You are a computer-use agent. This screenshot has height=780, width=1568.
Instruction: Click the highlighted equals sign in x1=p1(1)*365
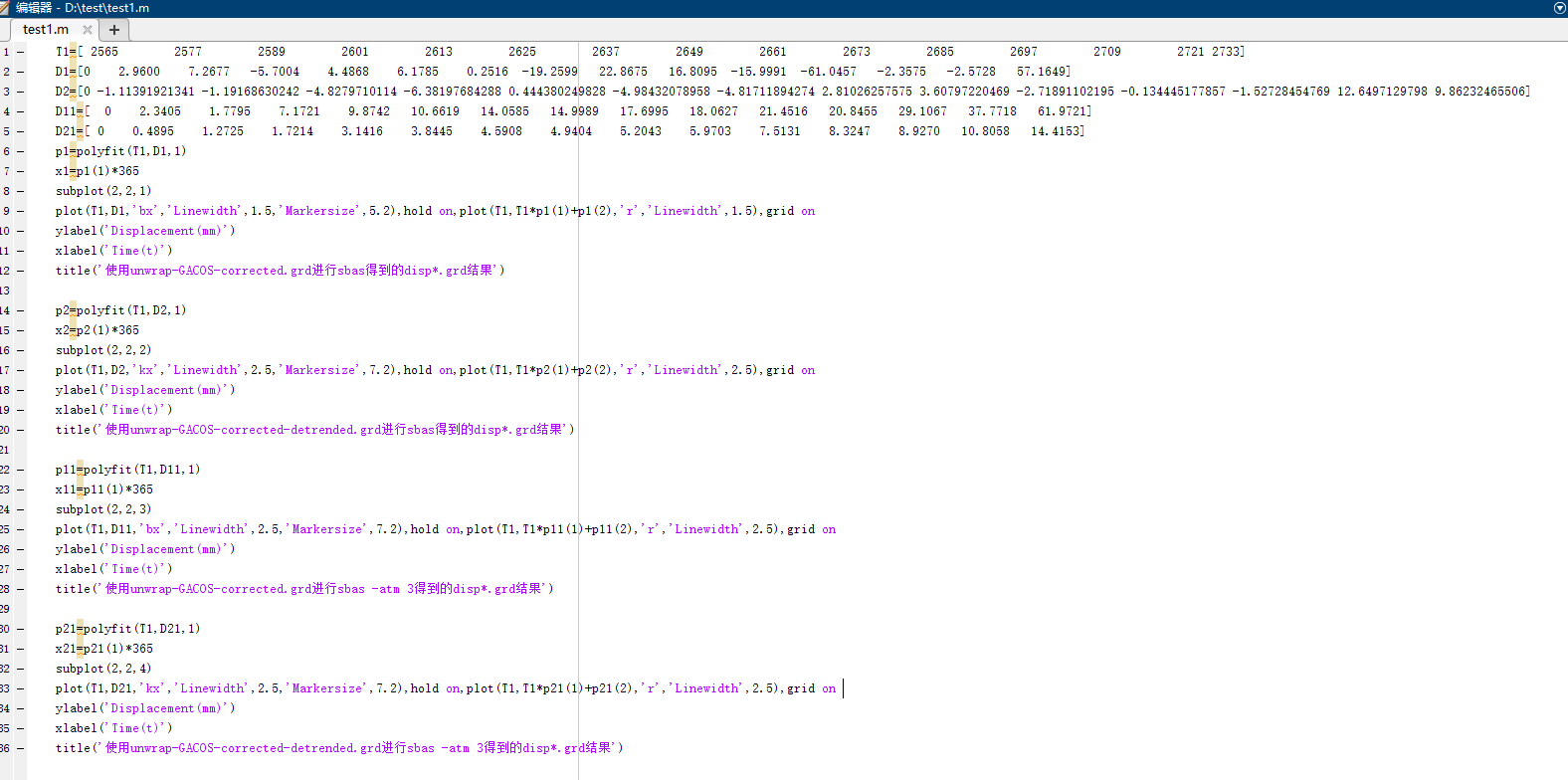click(74, 171)
